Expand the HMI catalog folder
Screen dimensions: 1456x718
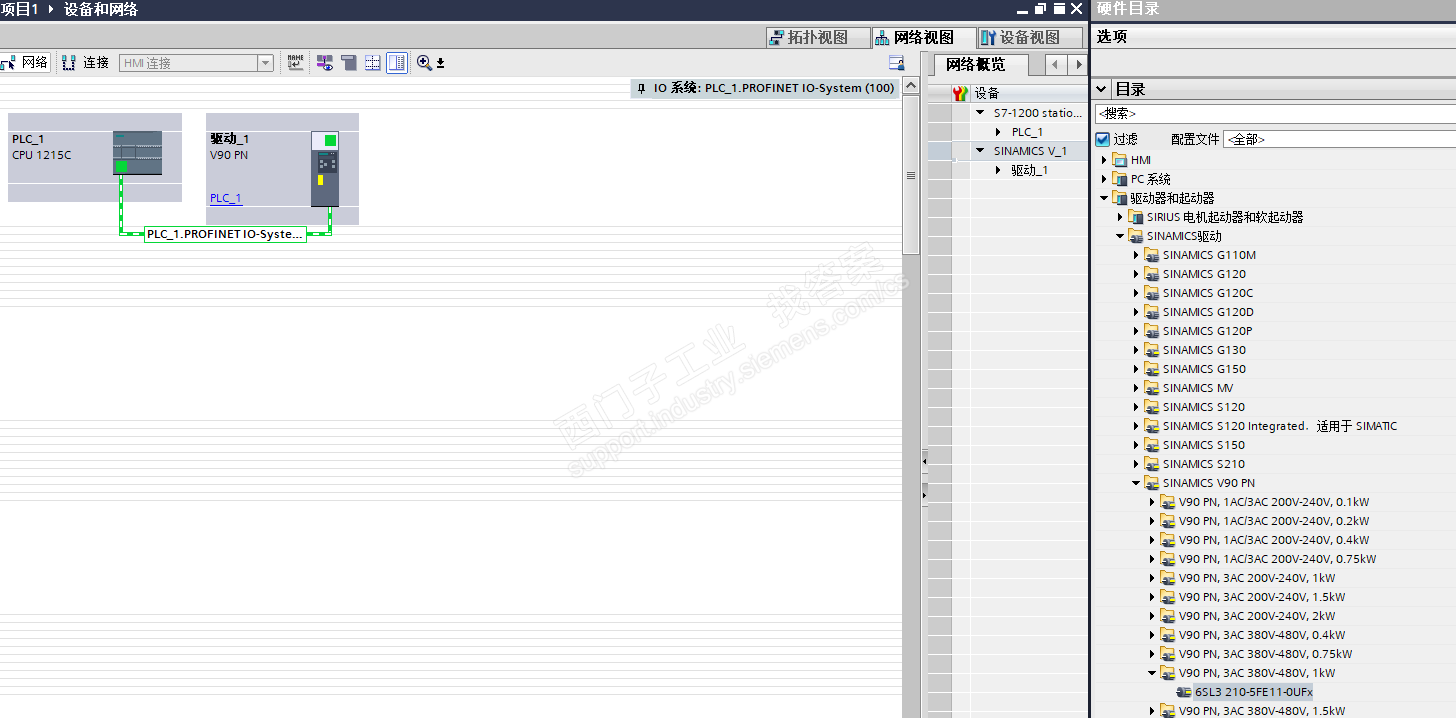click(1105, 160)
